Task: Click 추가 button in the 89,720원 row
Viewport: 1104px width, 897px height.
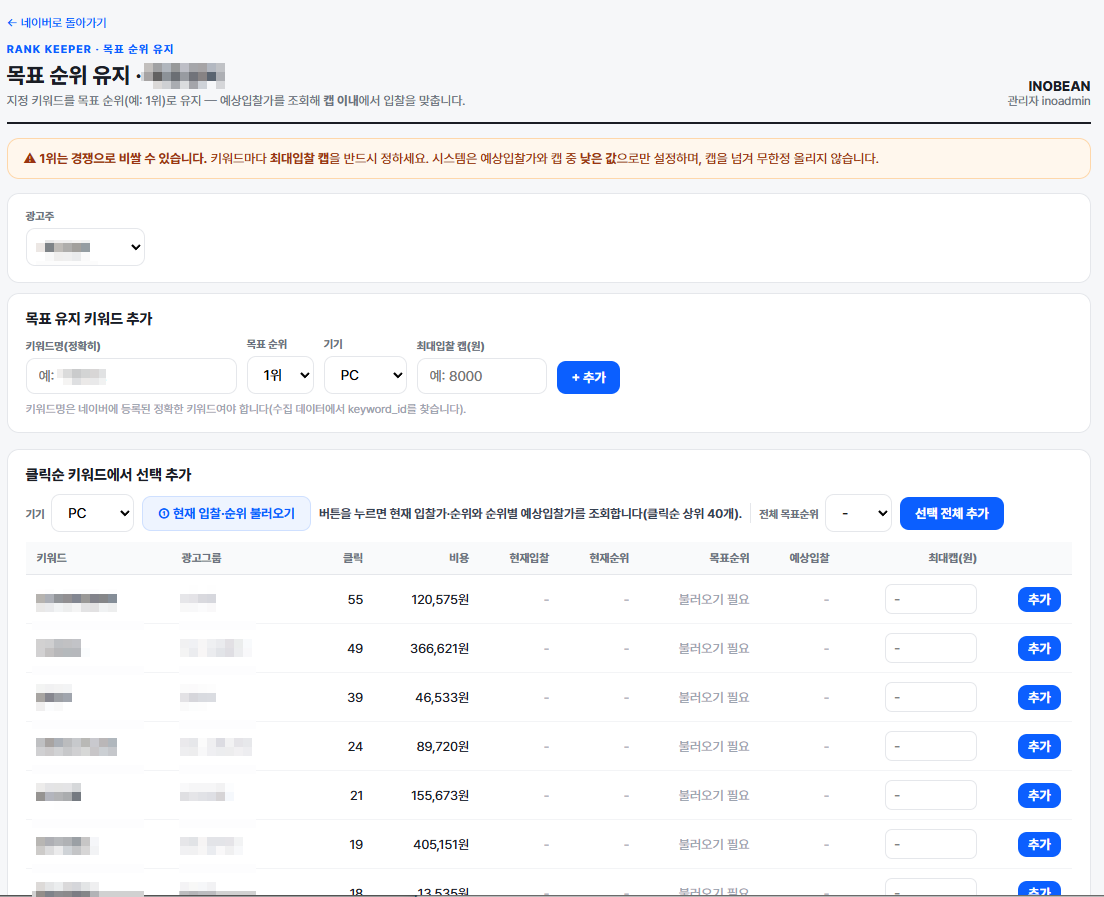Action: (x=1039, y=746)
